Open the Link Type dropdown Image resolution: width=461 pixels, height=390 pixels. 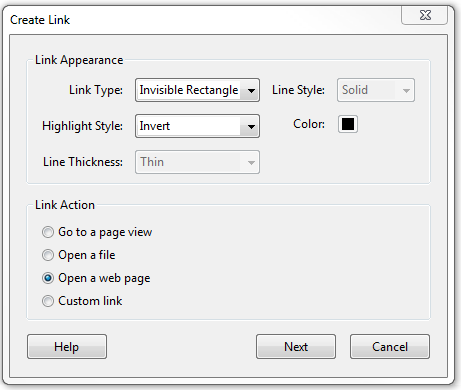(x=197, y=90)
